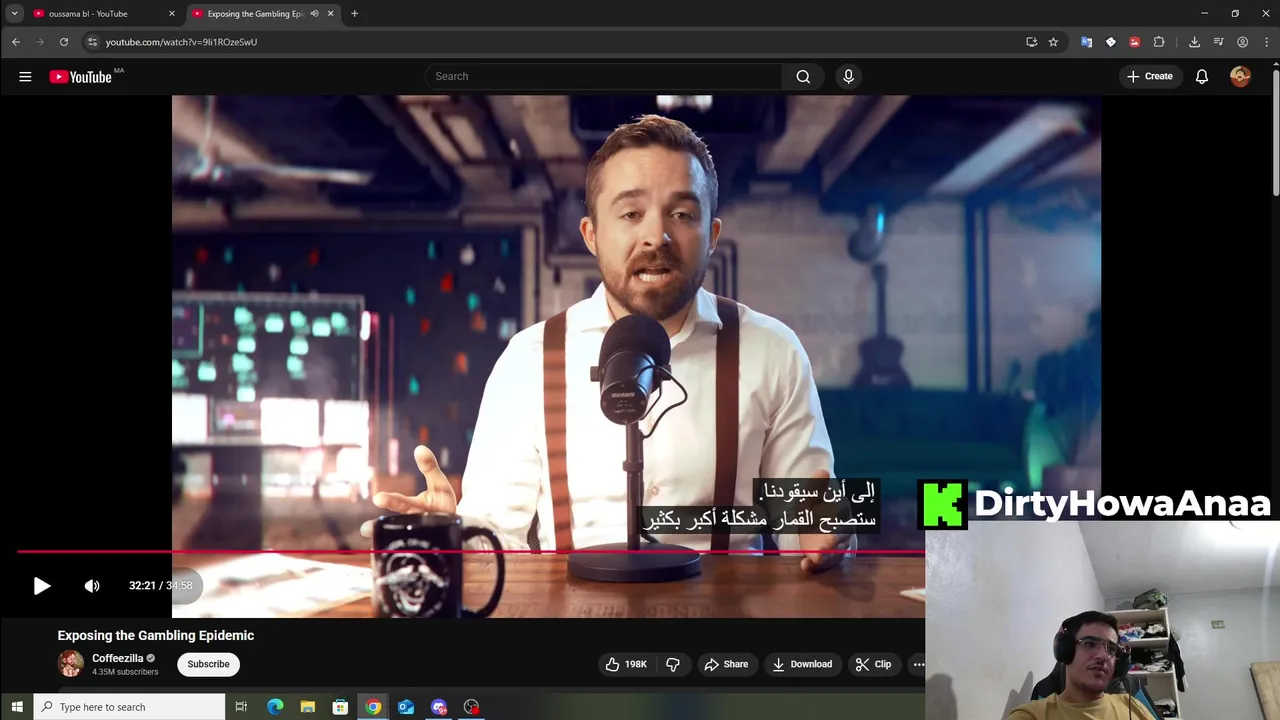Start voice search with the microphone
Screen dimensions: 1280x720
click(848, 76)
